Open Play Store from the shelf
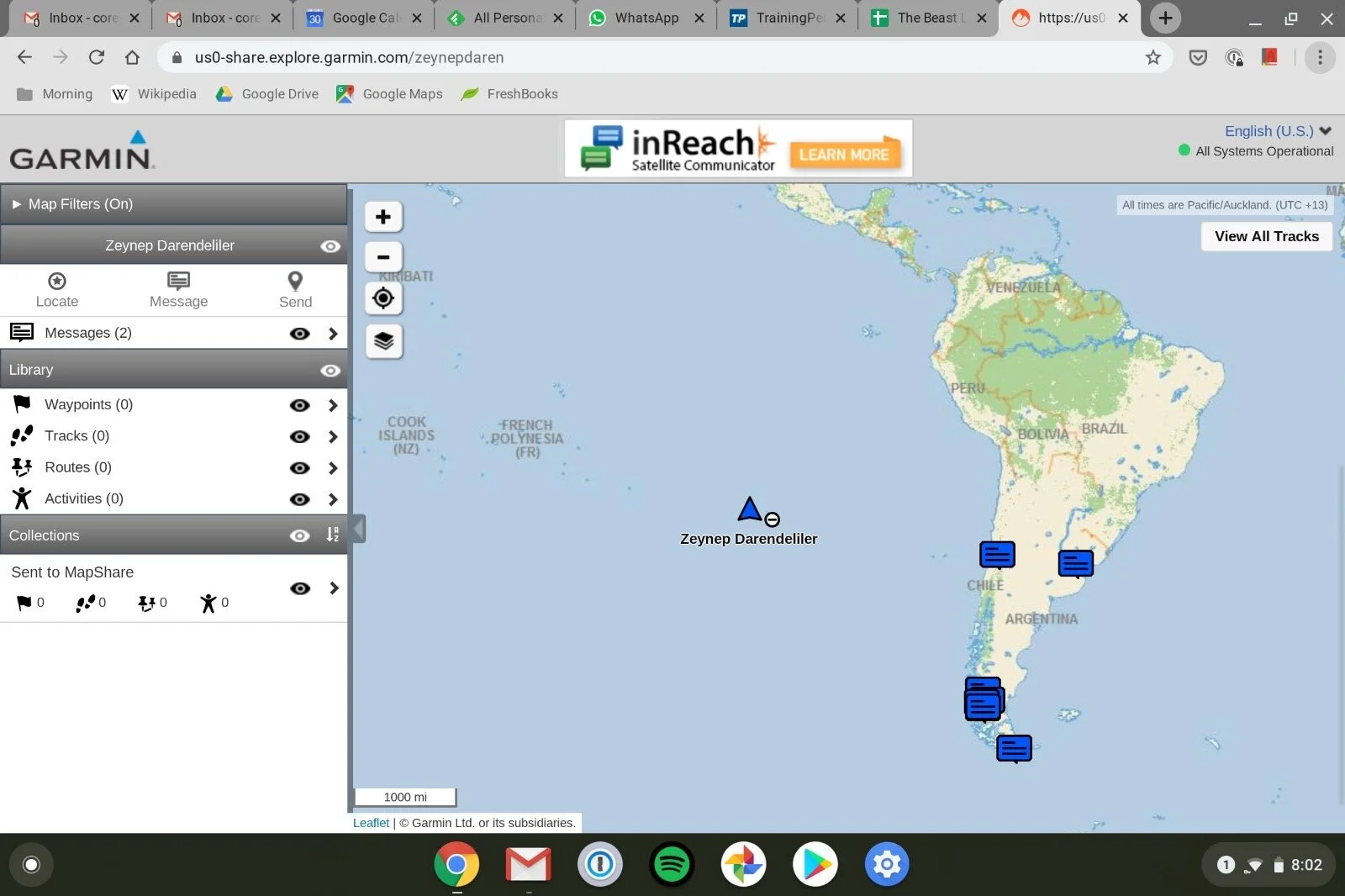Viewport: 1345px width, 896px height. click(x=815, y=864)
